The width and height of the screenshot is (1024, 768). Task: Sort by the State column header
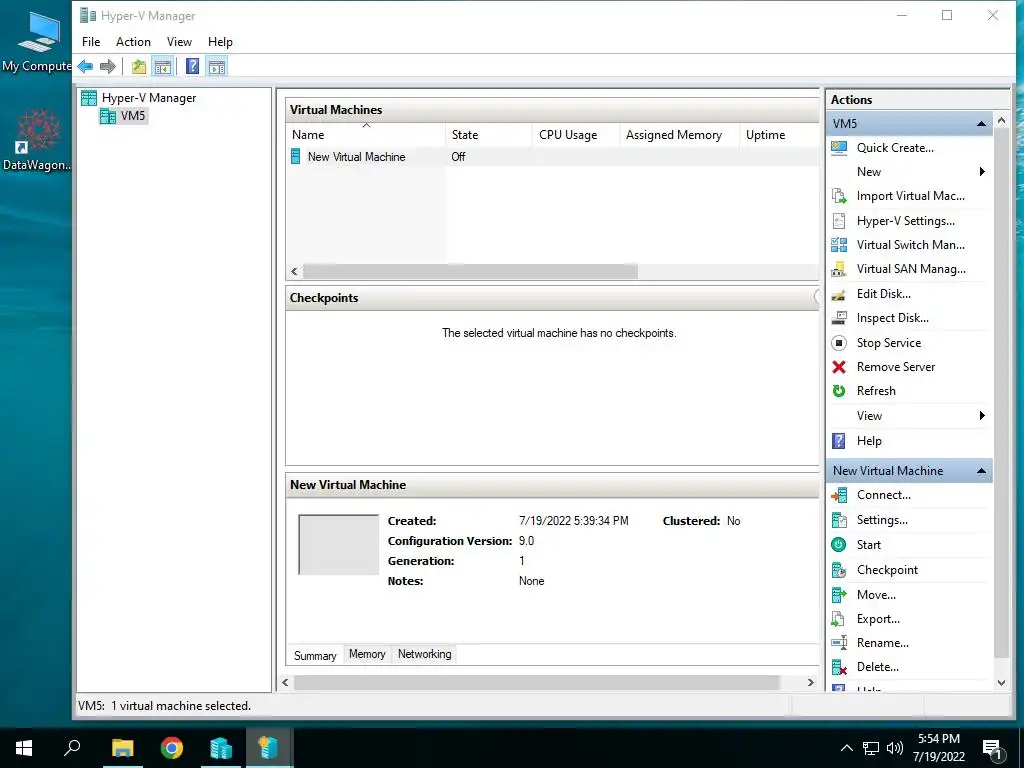pyautogui.click(x=488, y=135)
